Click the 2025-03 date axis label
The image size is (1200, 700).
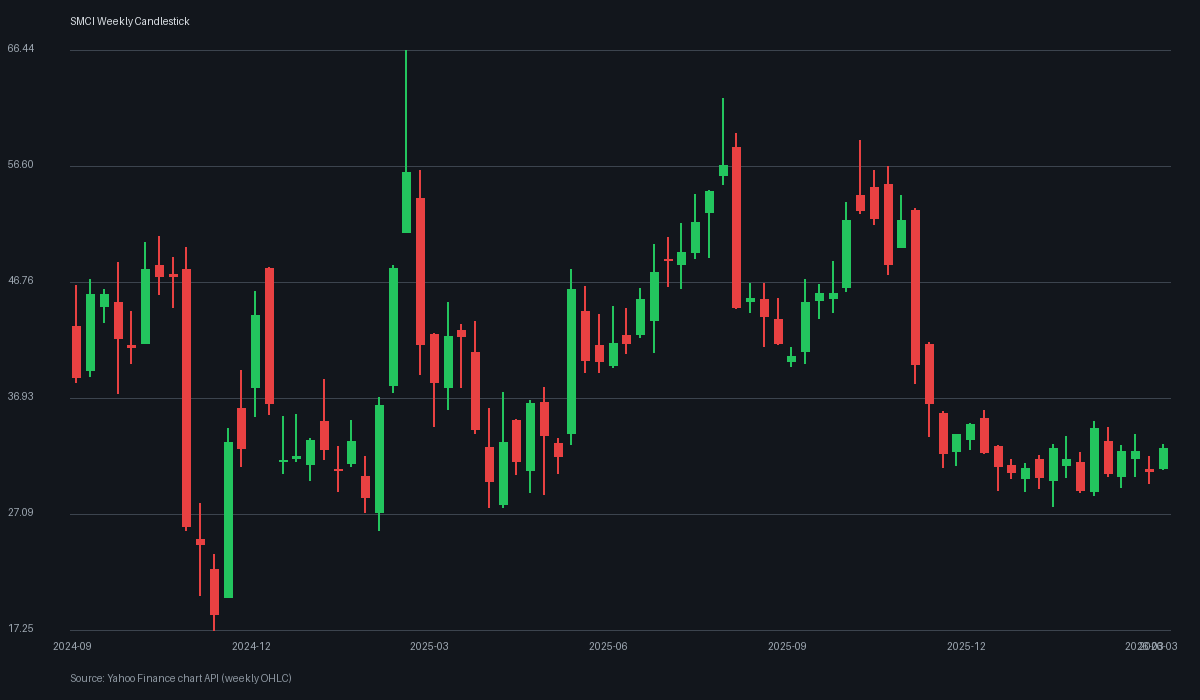(x=429, y=647)
